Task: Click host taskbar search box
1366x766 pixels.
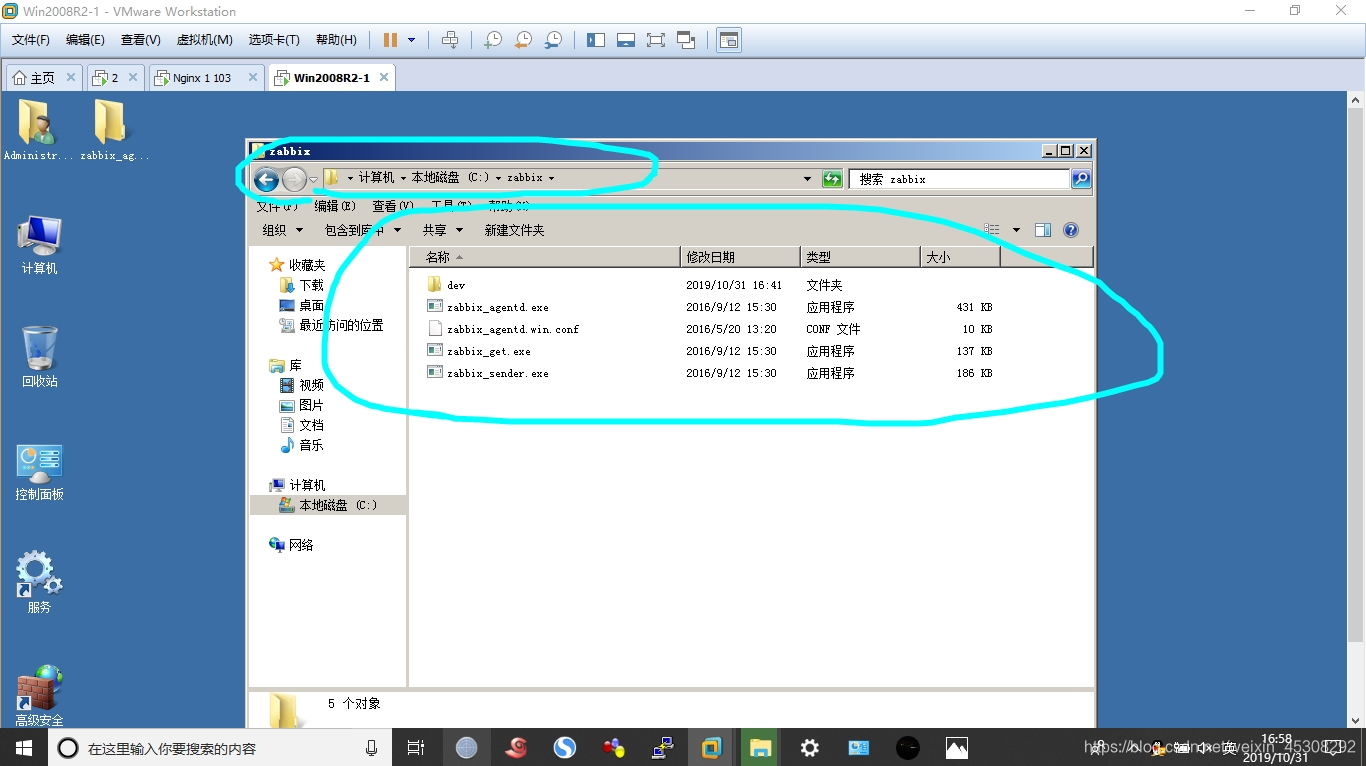Action: tap(220, 748)
